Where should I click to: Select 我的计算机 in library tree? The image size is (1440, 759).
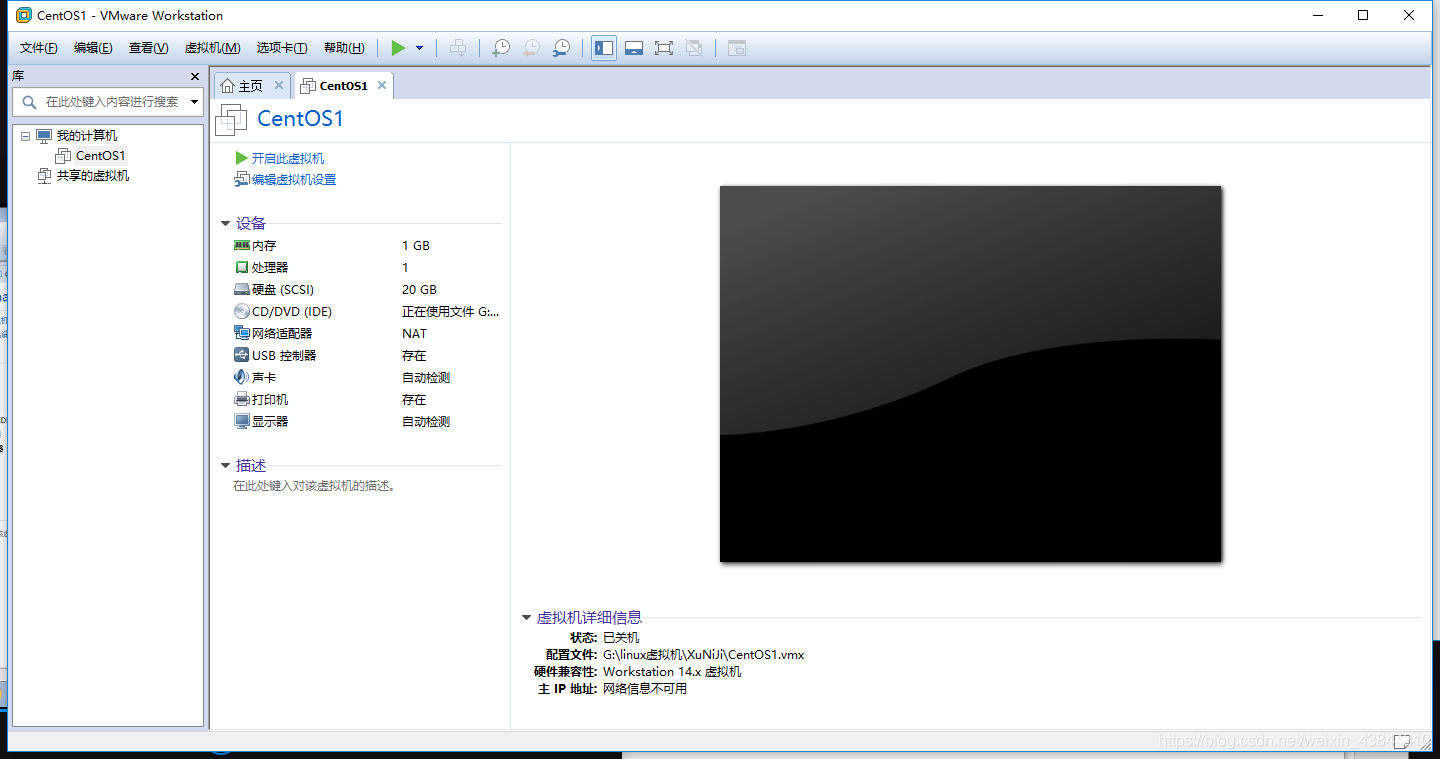pos(86,136)
